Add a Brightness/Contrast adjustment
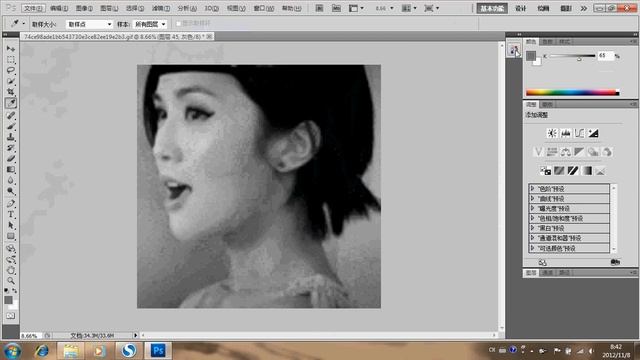Screen dimensions: 640x360 (552, 133)
